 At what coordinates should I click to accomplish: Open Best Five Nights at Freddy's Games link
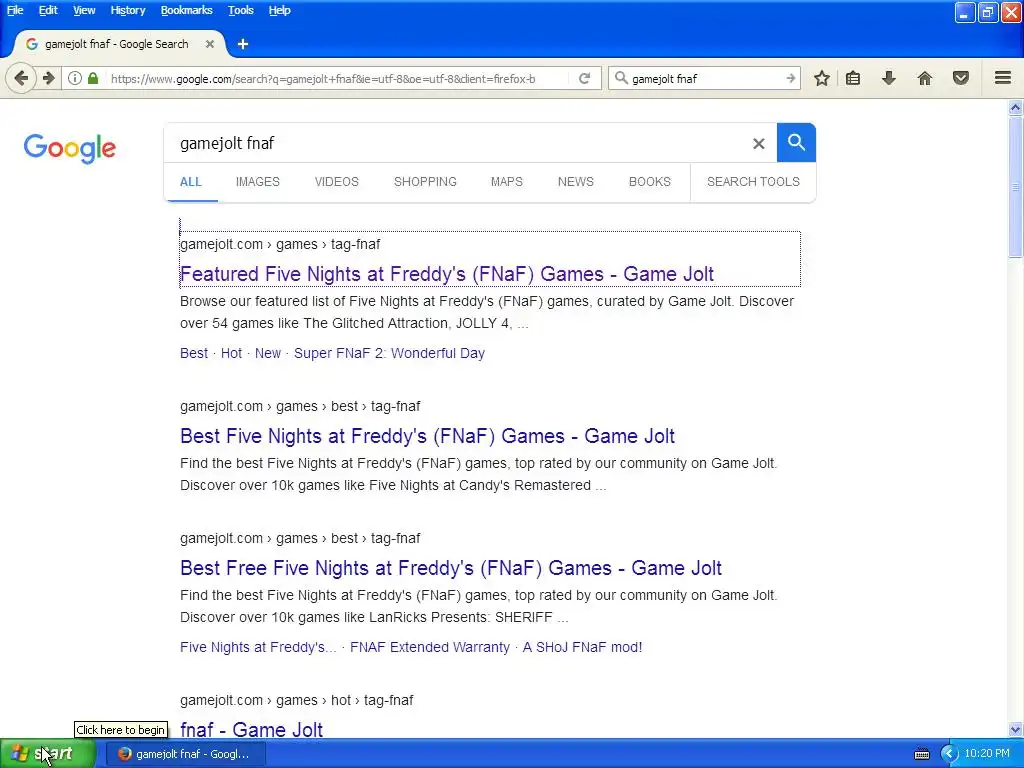pos(427,436)
